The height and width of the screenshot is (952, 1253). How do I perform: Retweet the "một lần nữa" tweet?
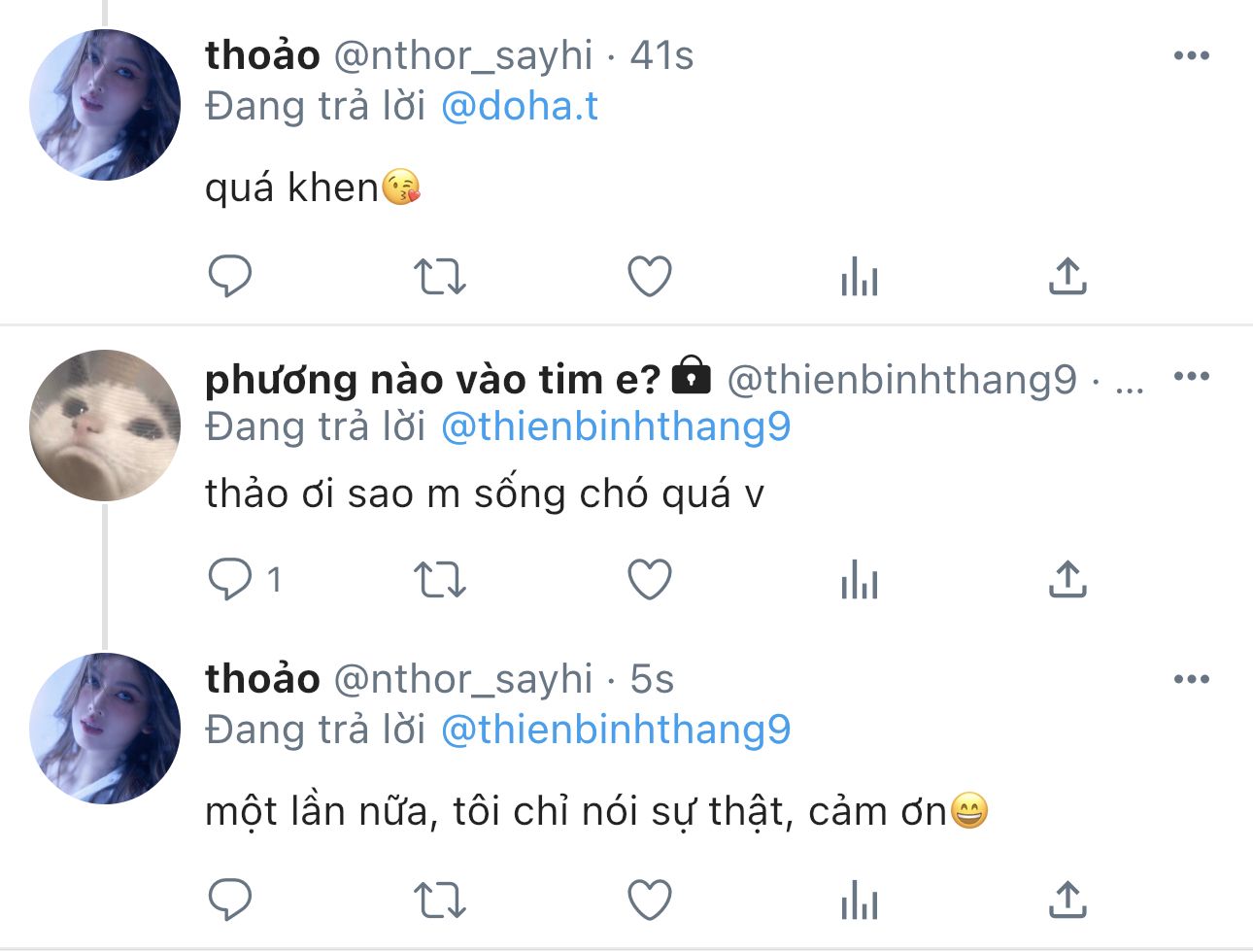pos(440,901)
